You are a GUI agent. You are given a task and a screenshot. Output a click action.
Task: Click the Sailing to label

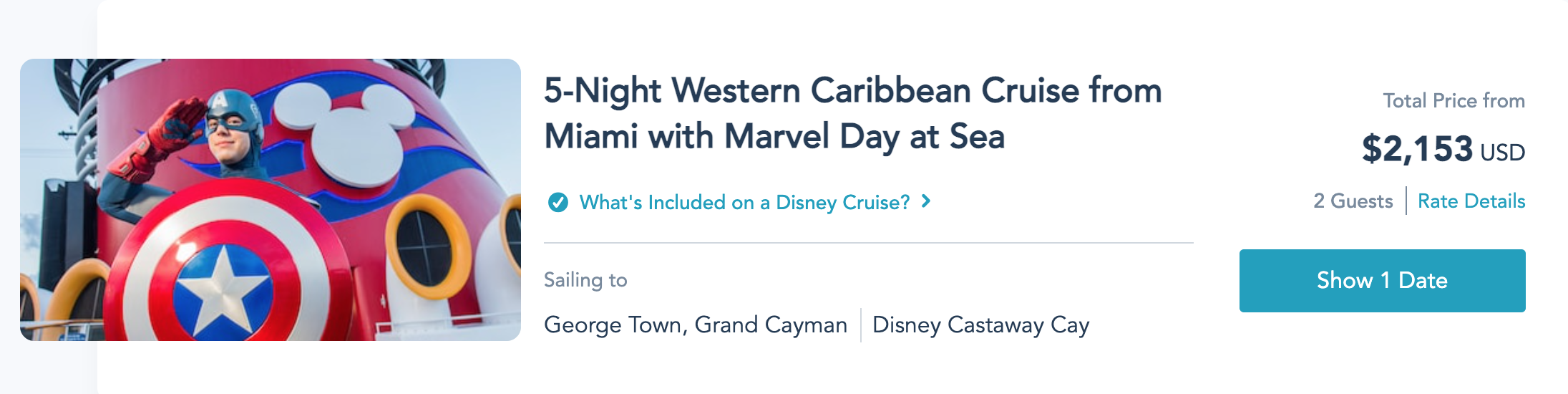point(585,280)
